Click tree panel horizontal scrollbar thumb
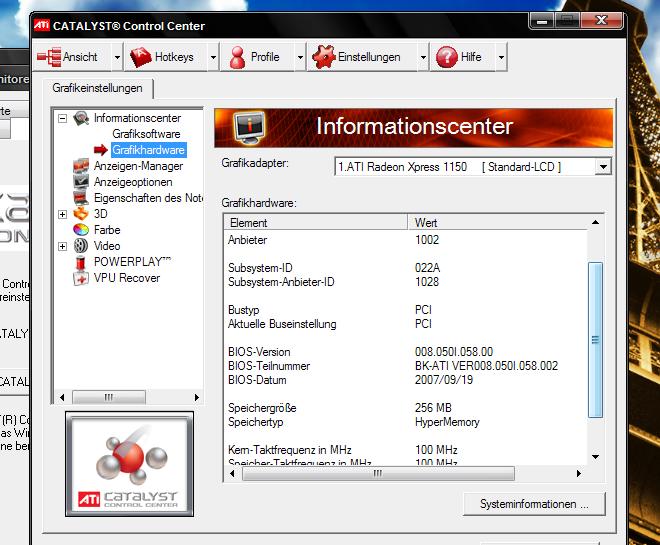Screen dimensions: 660x545 (x=109, y=397)
